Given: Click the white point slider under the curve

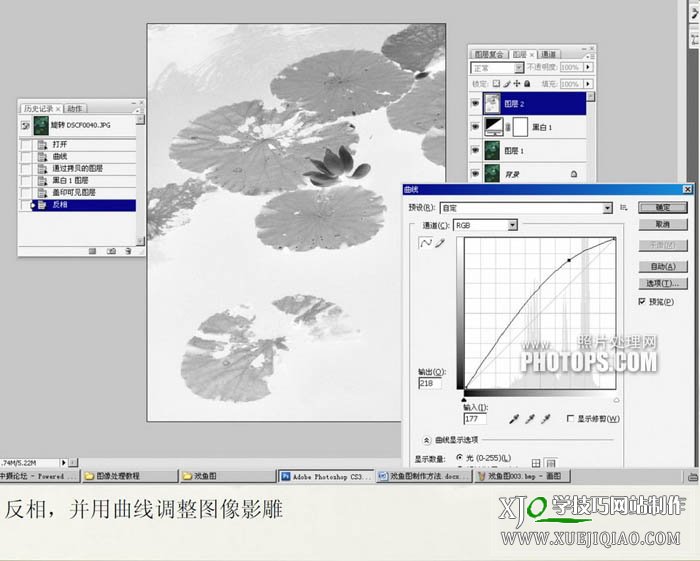Looking at the screenshot, I should click(x=617, y=400).
